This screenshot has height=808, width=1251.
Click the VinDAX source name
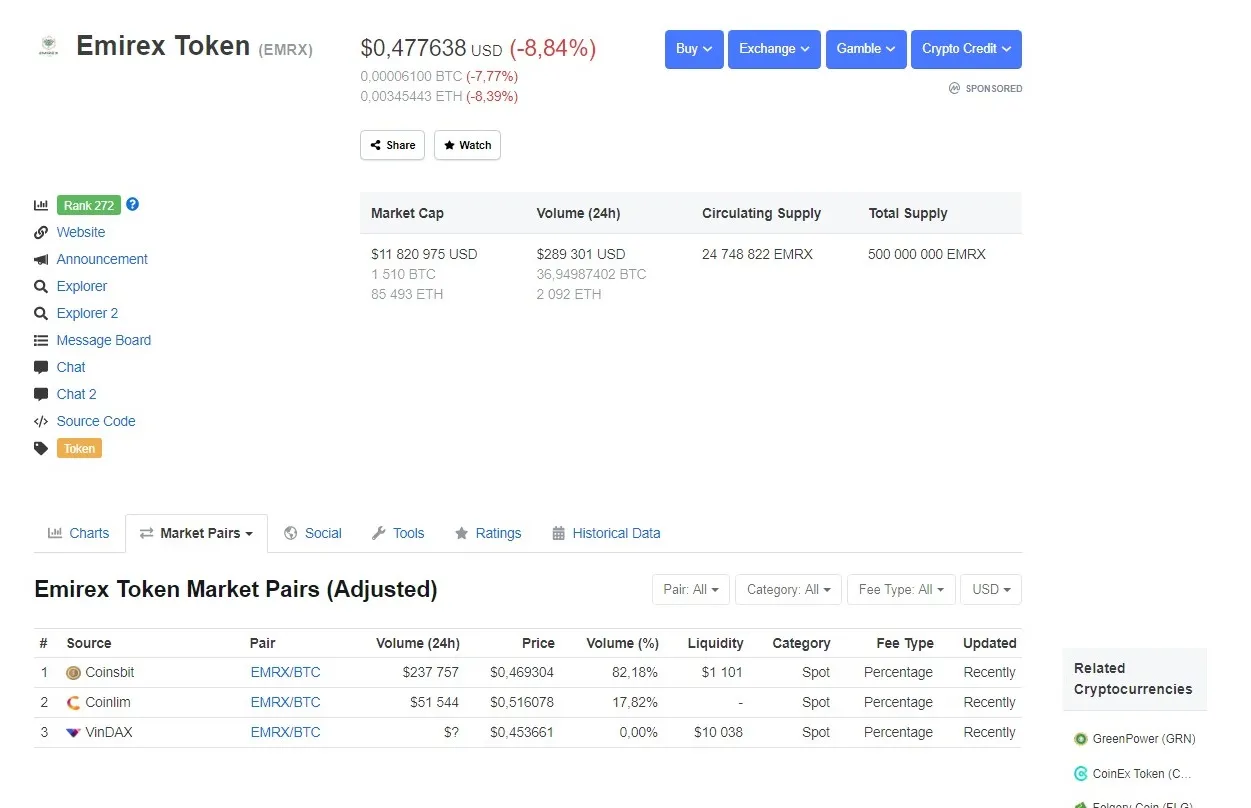(109, 732)
